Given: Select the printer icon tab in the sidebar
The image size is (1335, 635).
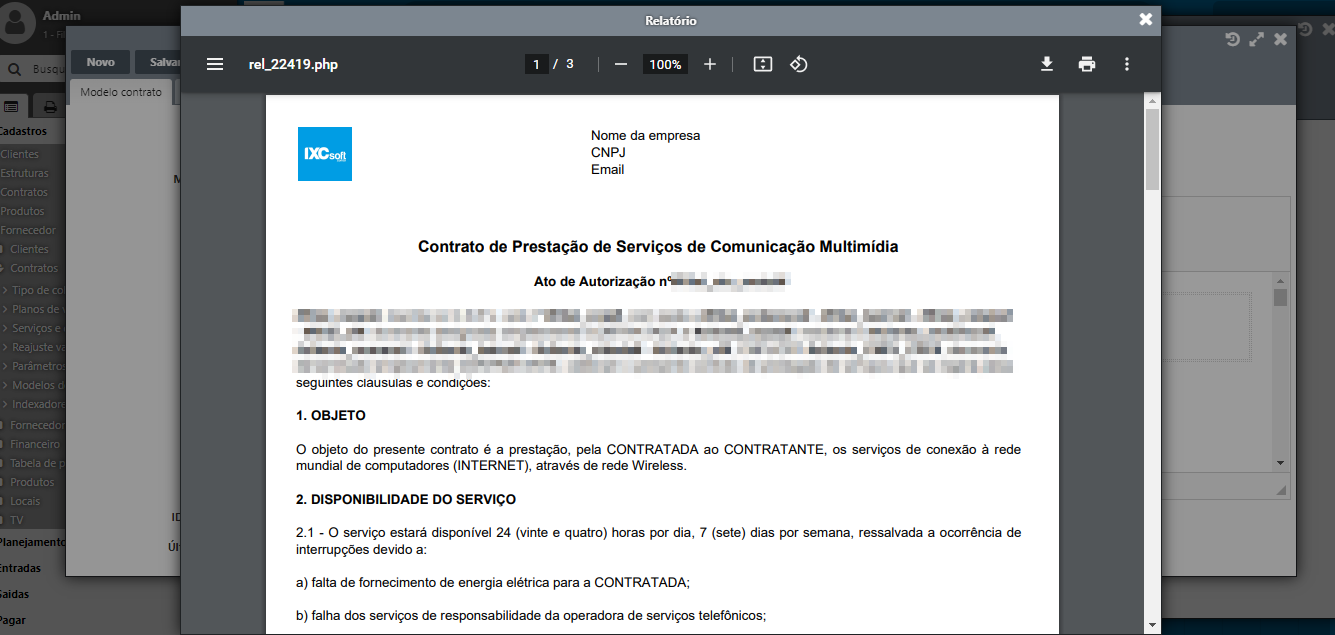Looking at the screenshot, I should [x=49, y=106].
